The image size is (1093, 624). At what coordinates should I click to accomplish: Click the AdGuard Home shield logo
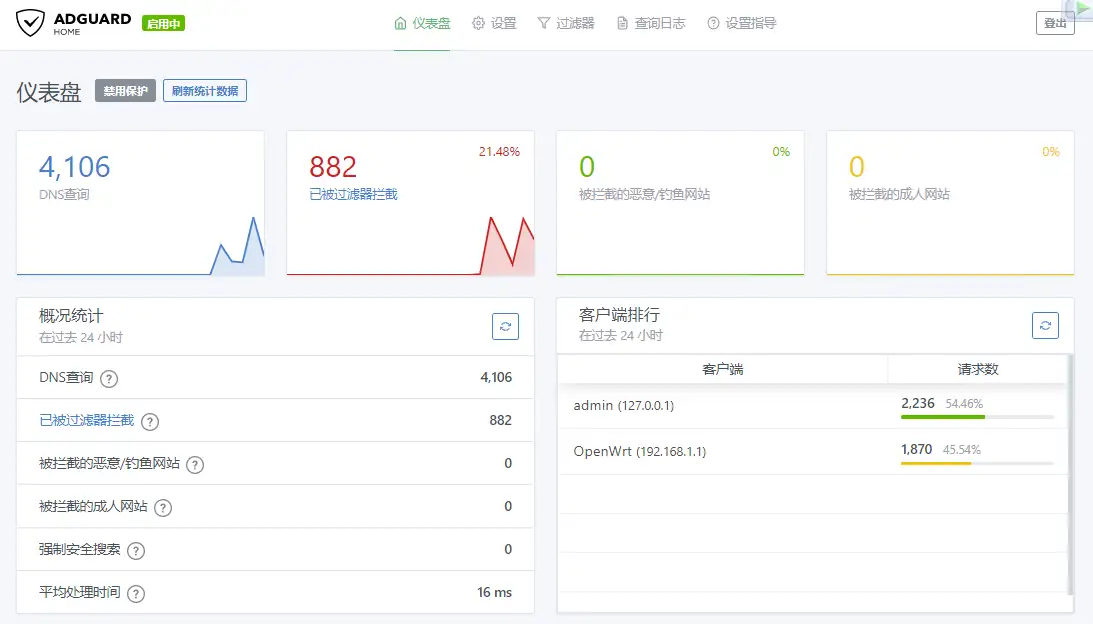[31, 23]
